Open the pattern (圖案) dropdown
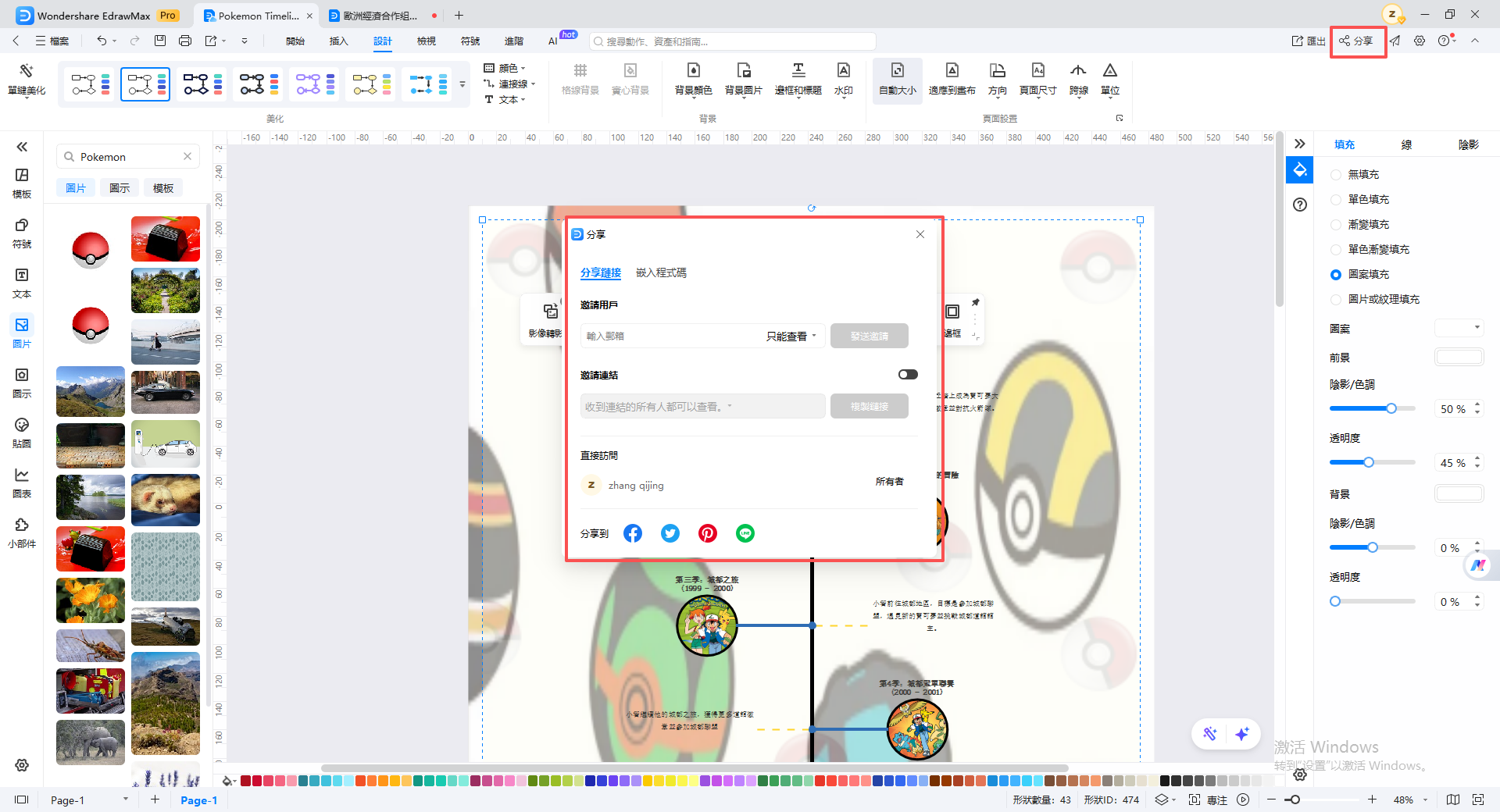This screenshot has height=812, width=1500. 1459,328
